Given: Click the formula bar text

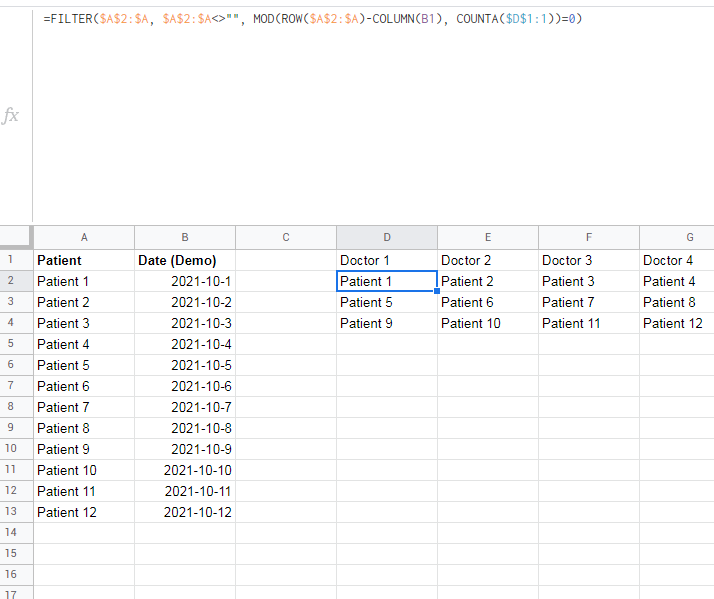Looking at the screenshot, I should pyautogui.click(x=312, y=19).
